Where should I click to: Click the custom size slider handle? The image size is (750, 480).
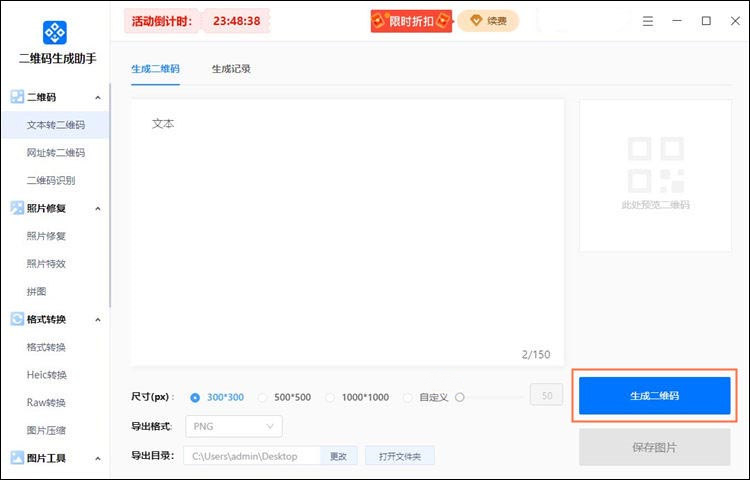coord(460,397)
